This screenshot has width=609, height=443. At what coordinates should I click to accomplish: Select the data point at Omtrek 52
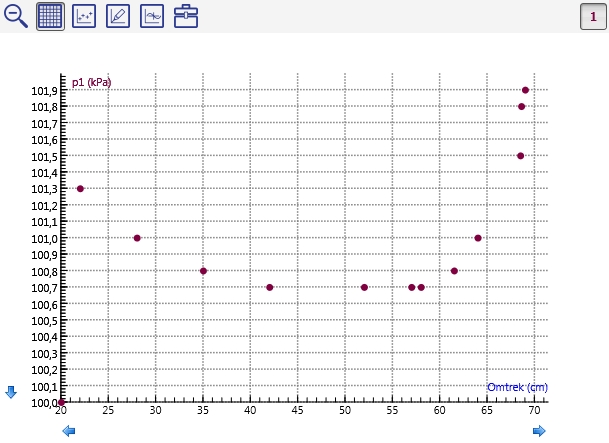[364, 287]
